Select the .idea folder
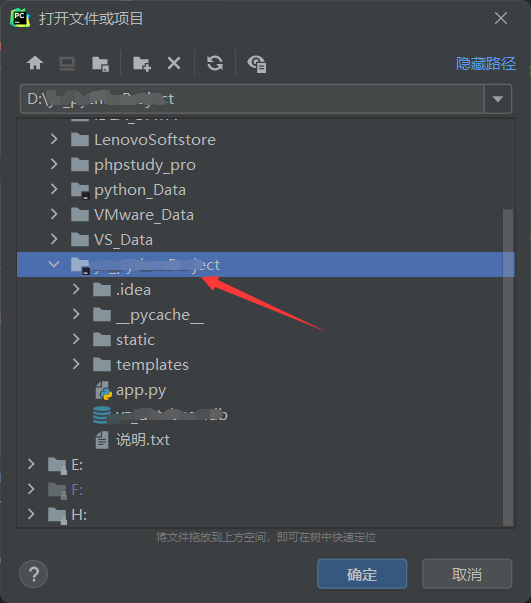The height and width of the screenshot is (603, 531). [x=133, y=290]
